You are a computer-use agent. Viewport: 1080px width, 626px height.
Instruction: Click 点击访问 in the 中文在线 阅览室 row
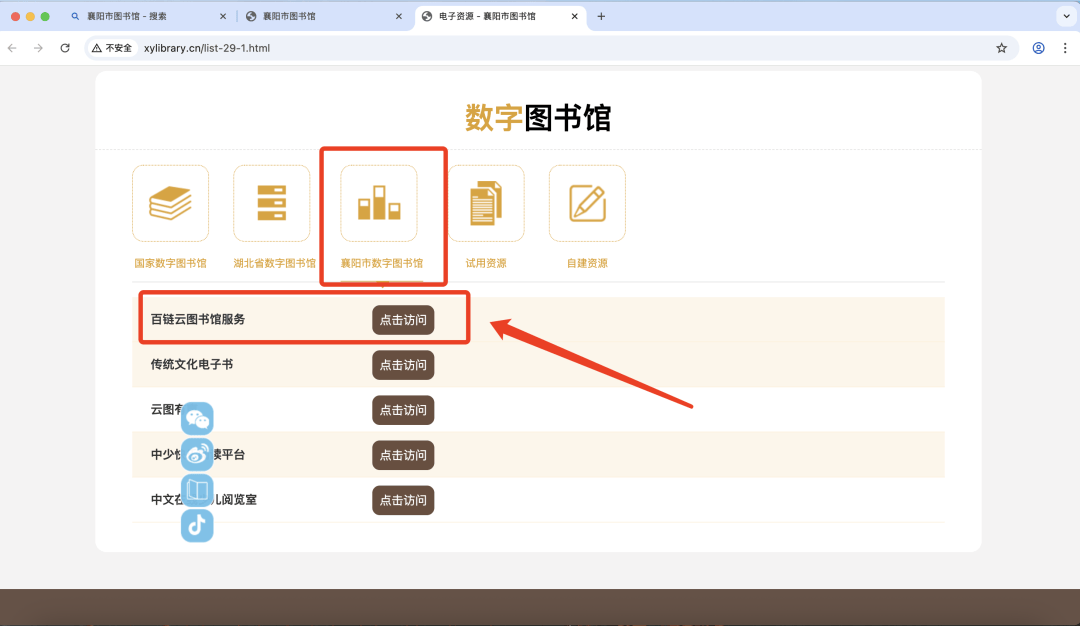click(x=403, y=501)
